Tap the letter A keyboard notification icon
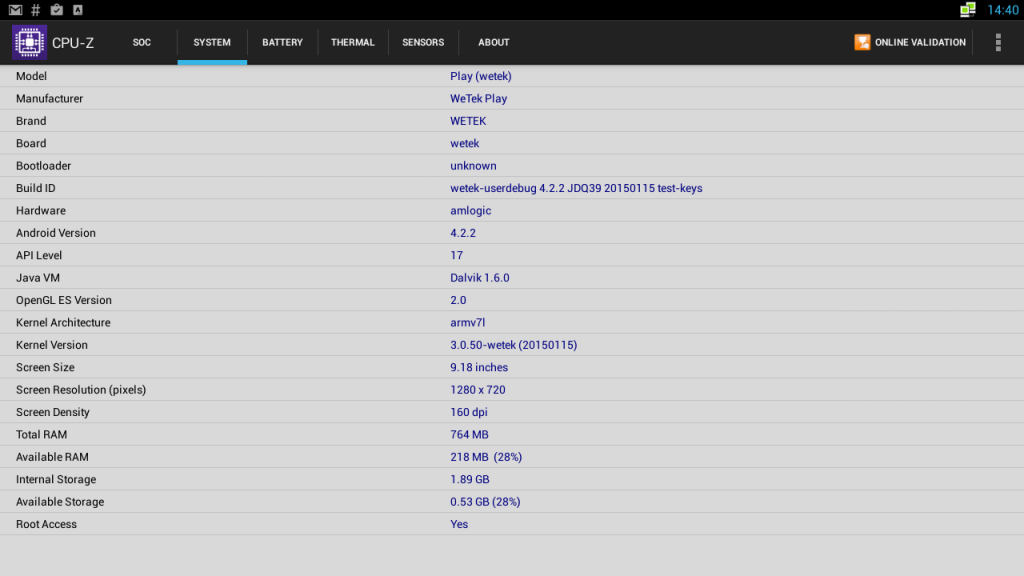Viewport: 1024px width, 576px height. pos(78,10)
